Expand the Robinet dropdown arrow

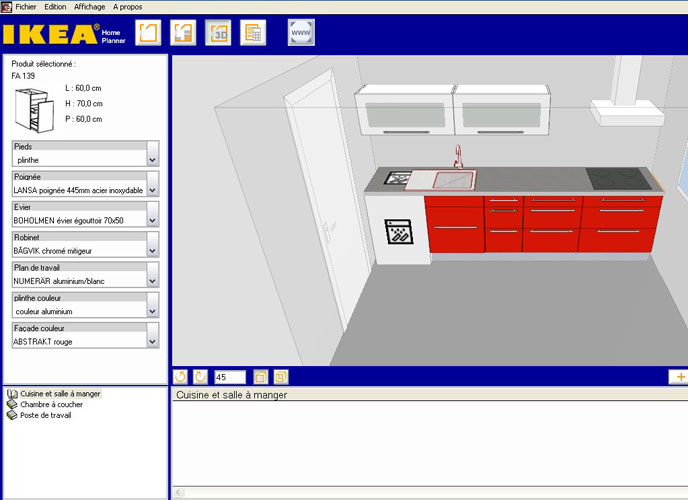pos(153,244)
